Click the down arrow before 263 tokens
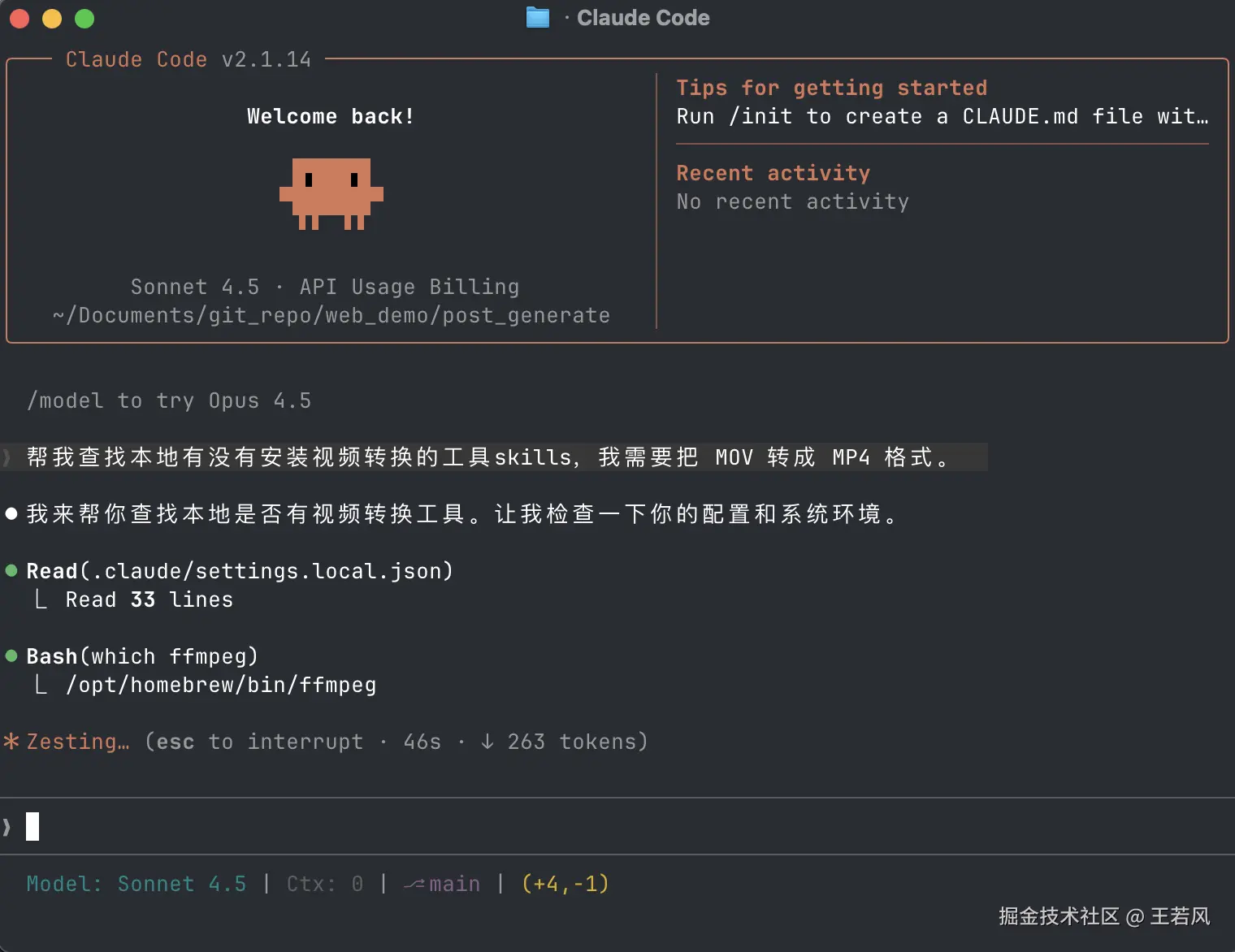The image size is (1235, 952). coord(487,742)
